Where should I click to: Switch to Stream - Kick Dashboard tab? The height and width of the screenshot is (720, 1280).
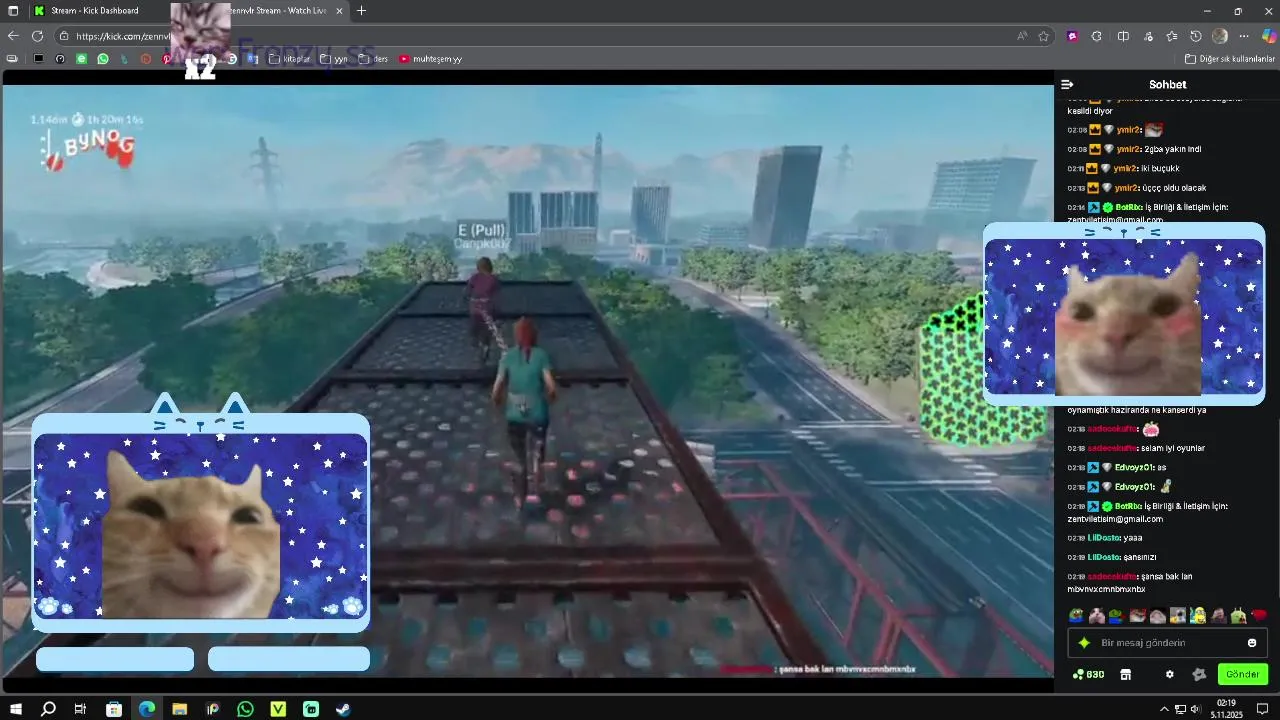click(x=95, y=11)
